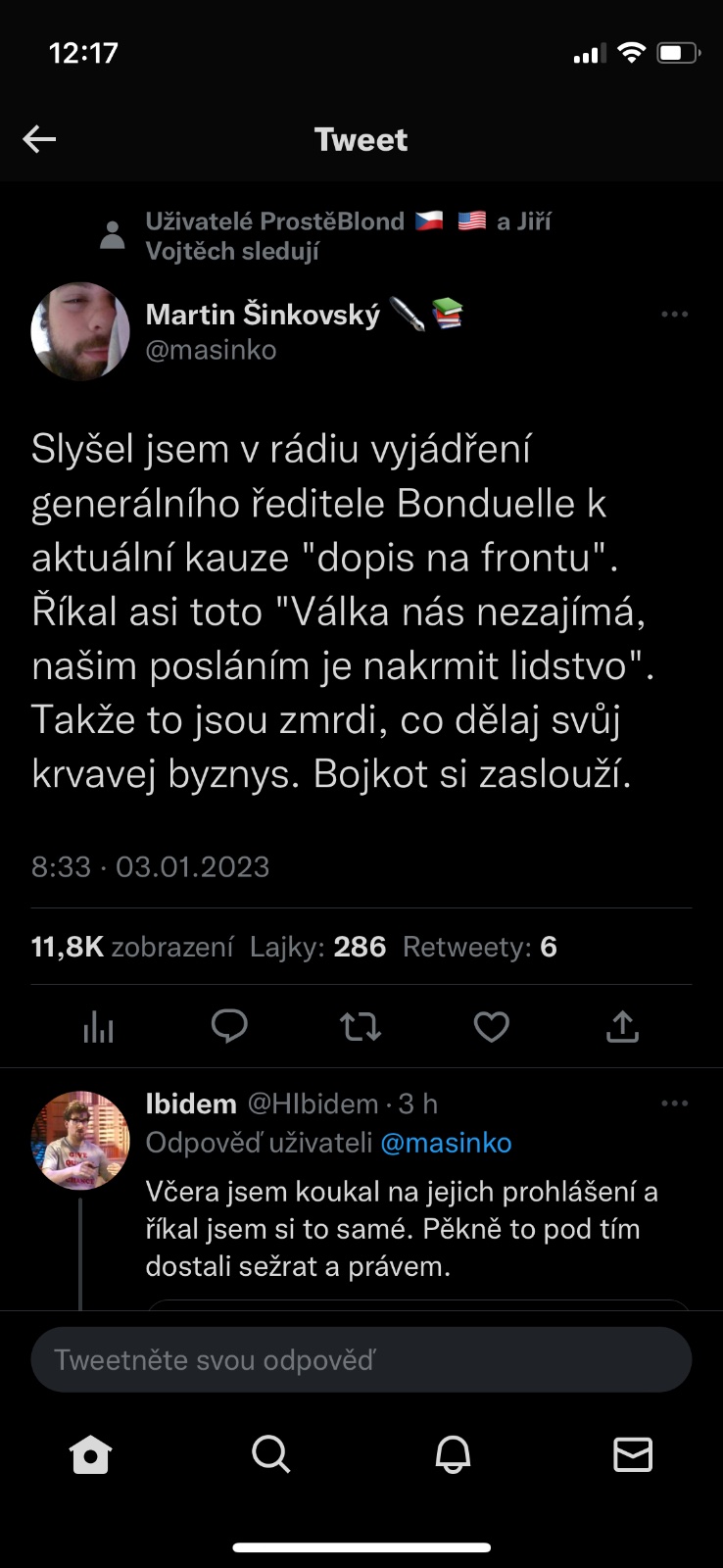Like the tweet with heart icon
Viewport: 723px width, 1568px height.
click(491, 1026)
